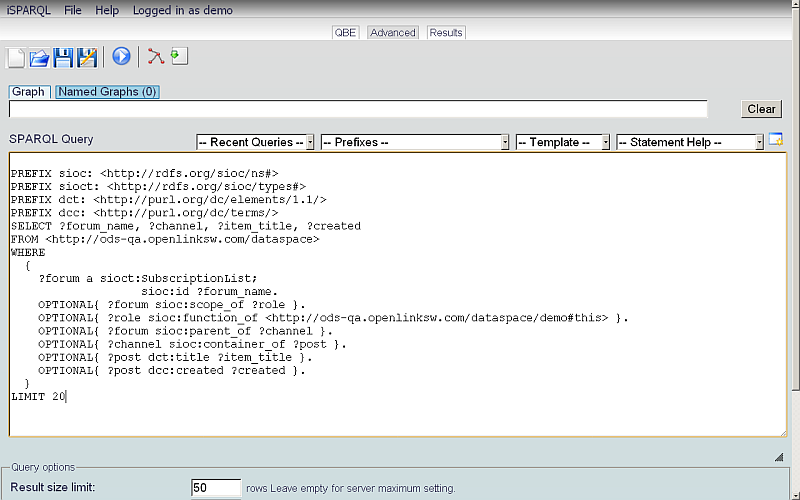Select the Graph tab
Screen dimensions: 800x500
29,92
